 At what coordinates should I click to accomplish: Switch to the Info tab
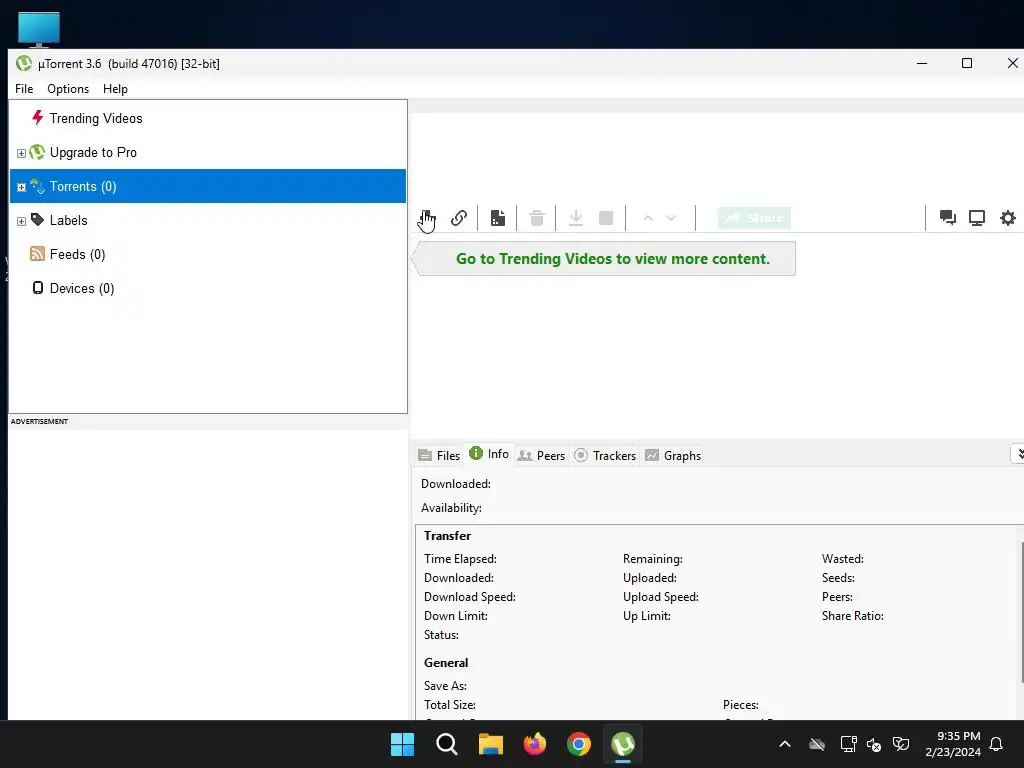[x=489, y=453]
